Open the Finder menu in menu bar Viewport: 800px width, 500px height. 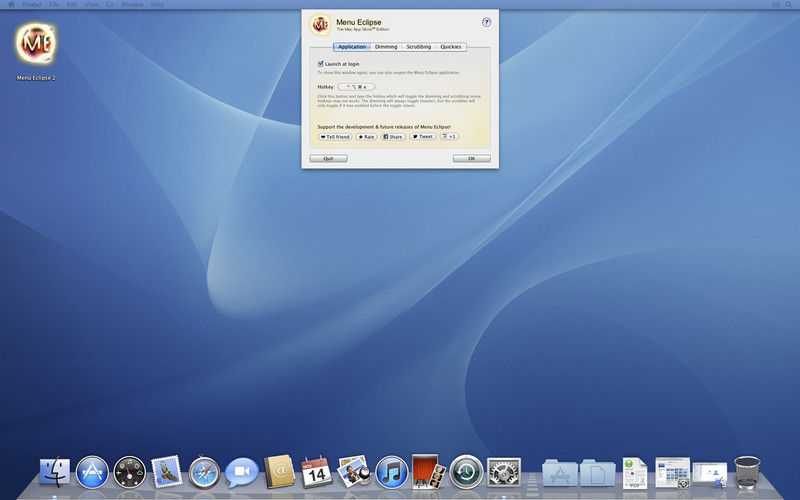(x=32, y=5)
